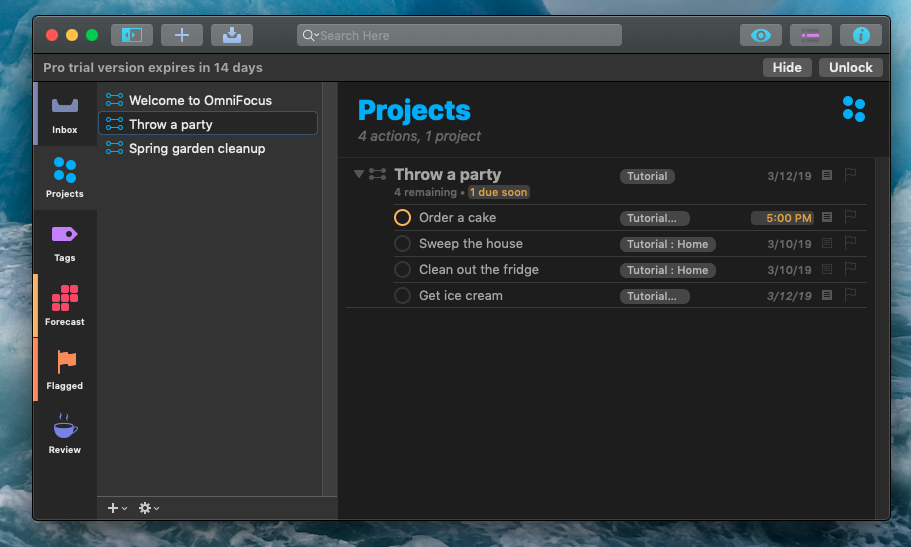911x547 pixels.
Task: Select Welcome to OmniFocus project
Action: [x=208, y=100]
